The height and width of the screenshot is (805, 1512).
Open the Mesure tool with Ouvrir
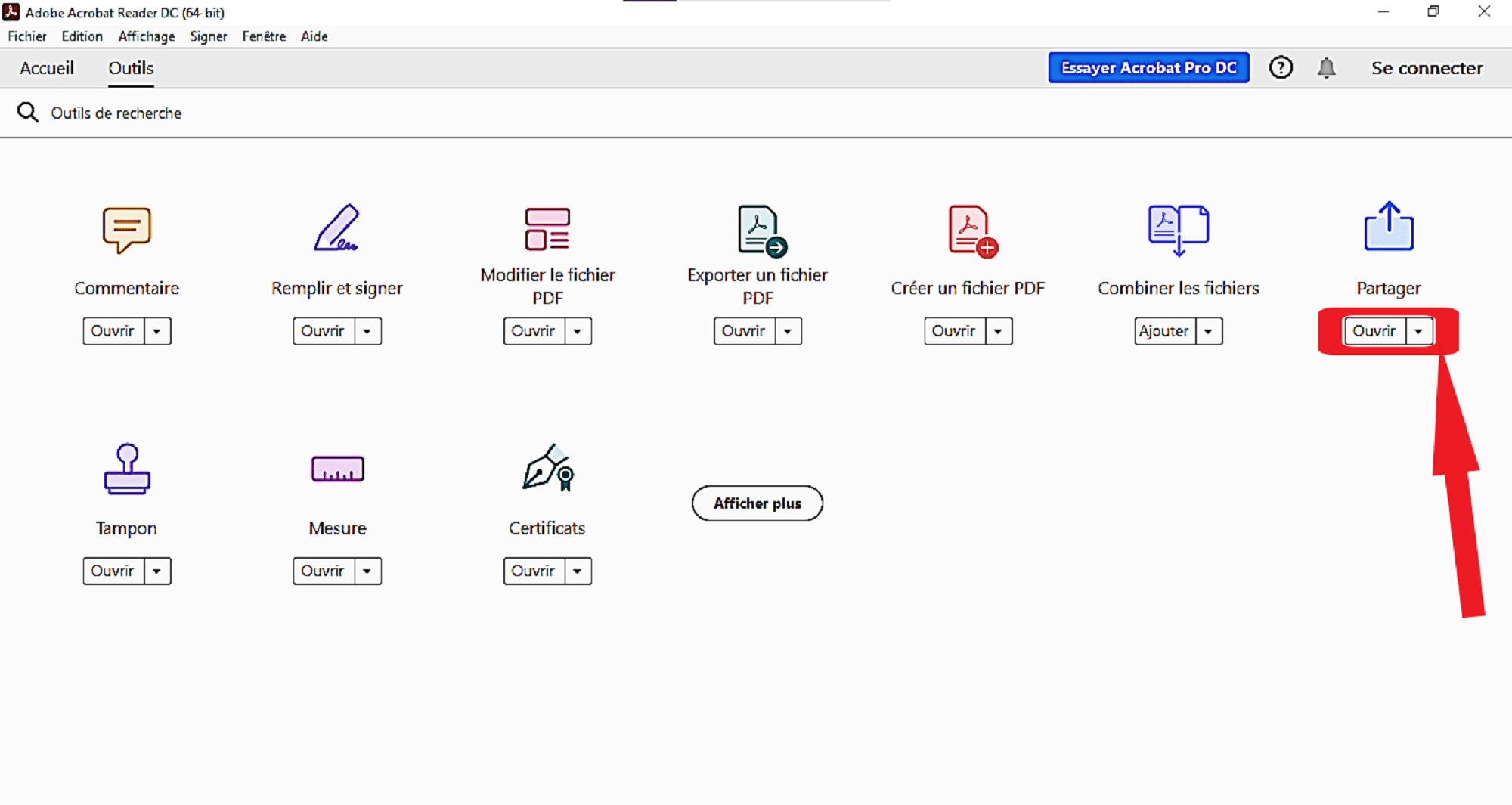coord(324,571)
